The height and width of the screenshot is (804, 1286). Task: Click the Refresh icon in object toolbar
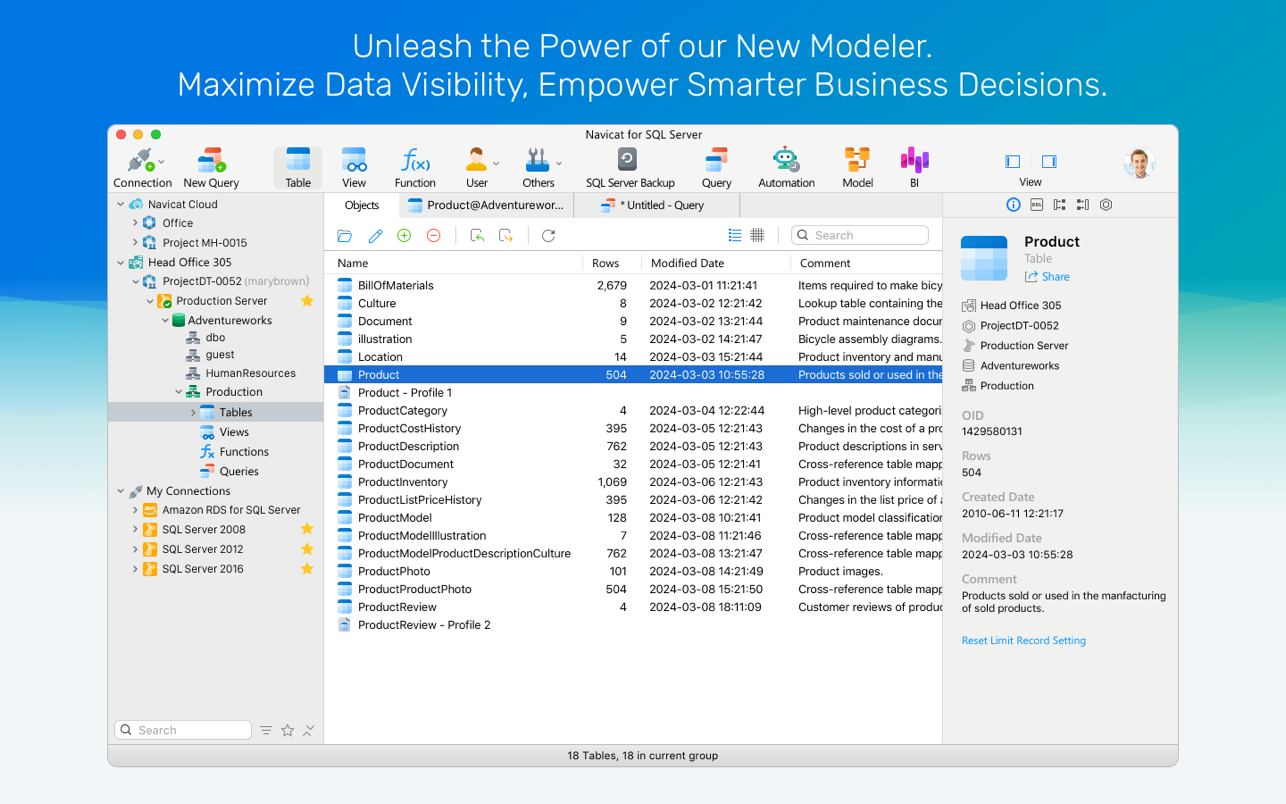pos(548,235)
